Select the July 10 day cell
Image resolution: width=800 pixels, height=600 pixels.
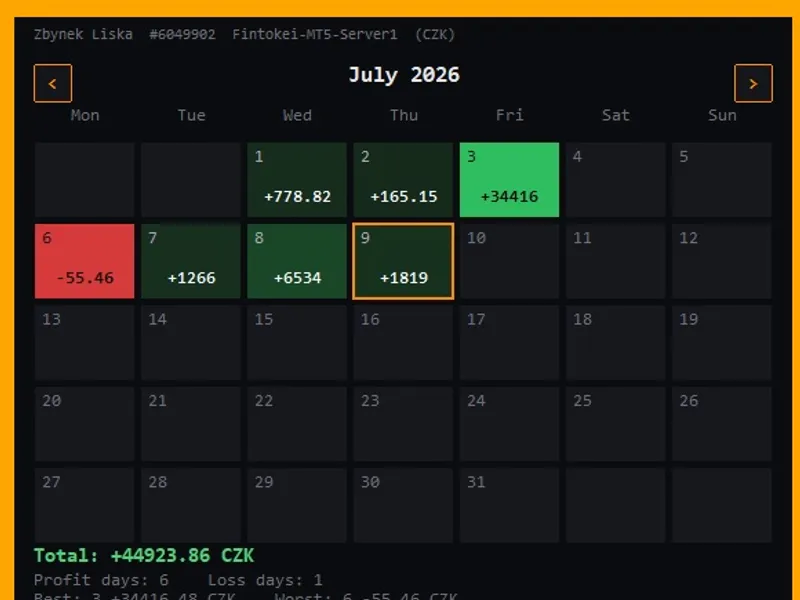tap(509, 261)
